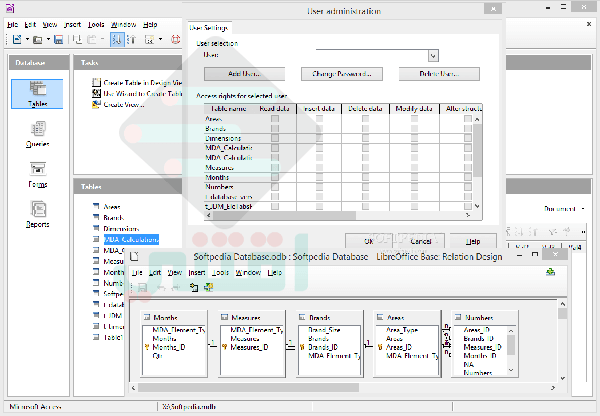Click the Sort Ascending toolbar icon
Viewport: 600px width, 416px height.
point(117,39)
